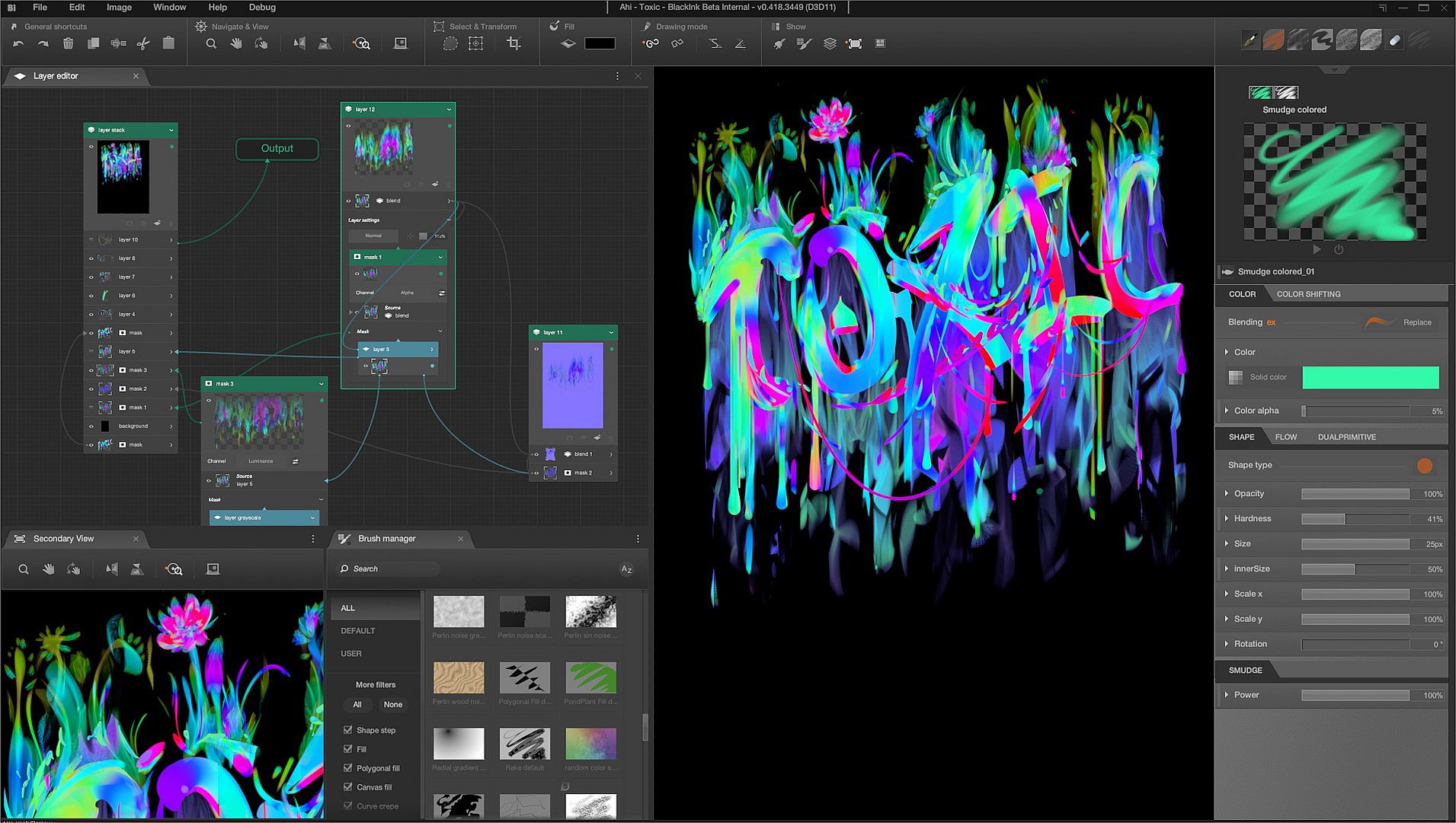Click the play button under brush preview

click(1317, 249)
